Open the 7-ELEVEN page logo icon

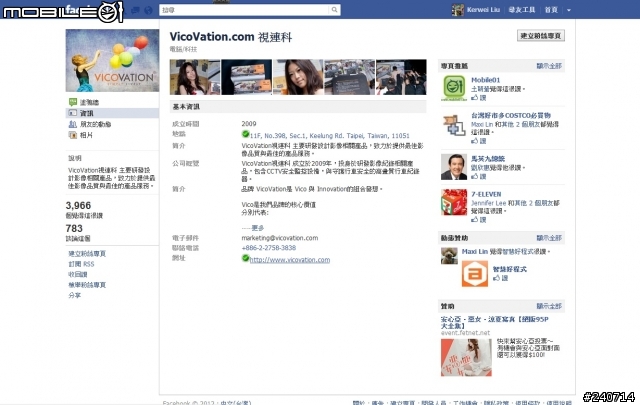tap(454, 202)
